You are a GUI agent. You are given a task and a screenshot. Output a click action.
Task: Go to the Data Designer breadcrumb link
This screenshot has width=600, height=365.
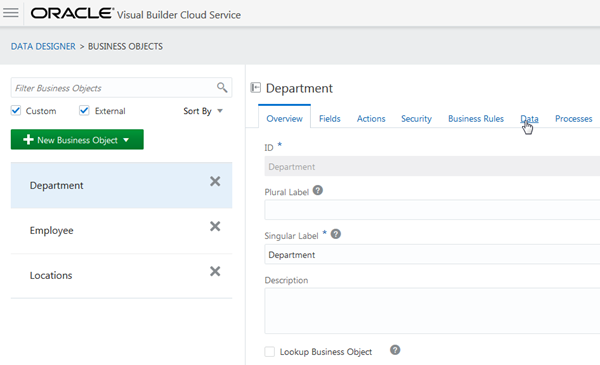point(43,46)
